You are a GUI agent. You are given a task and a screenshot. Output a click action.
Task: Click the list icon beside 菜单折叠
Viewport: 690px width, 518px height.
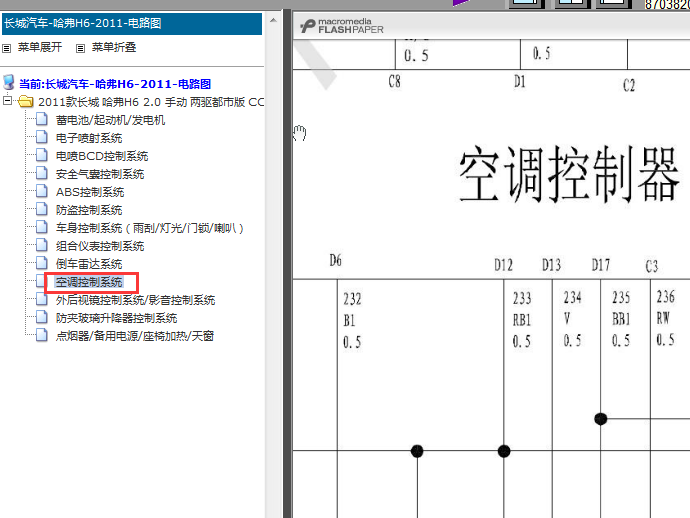click(x=80, y=48)
